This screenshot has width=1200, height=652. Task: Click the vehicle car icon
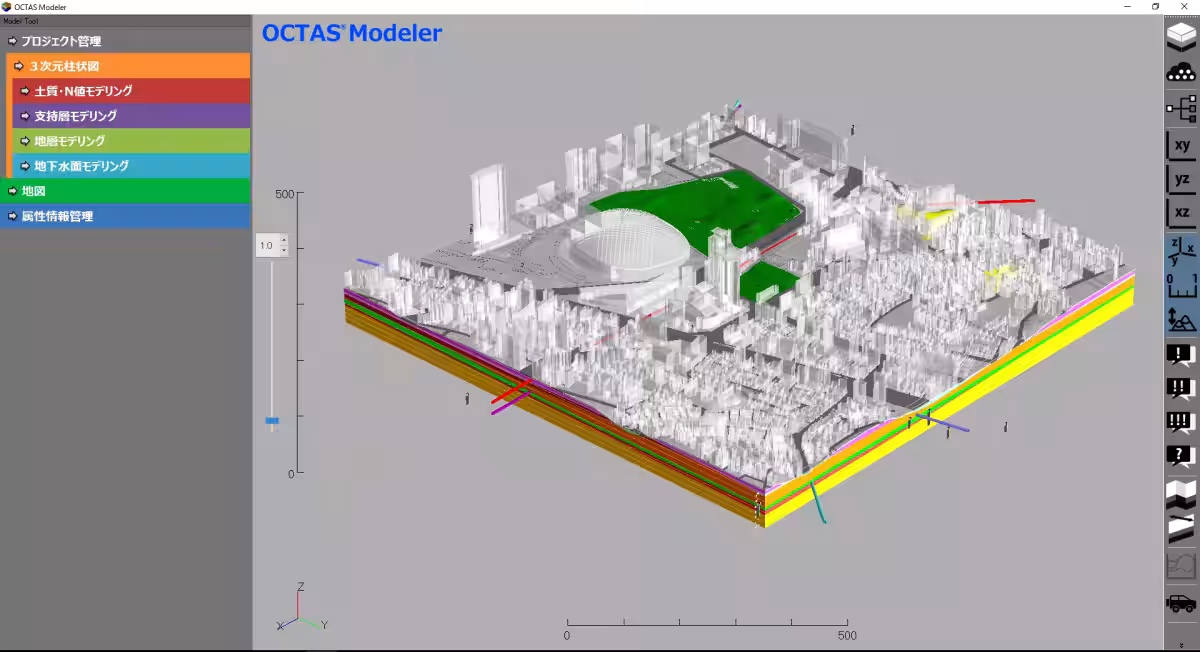click(1181, 603)
